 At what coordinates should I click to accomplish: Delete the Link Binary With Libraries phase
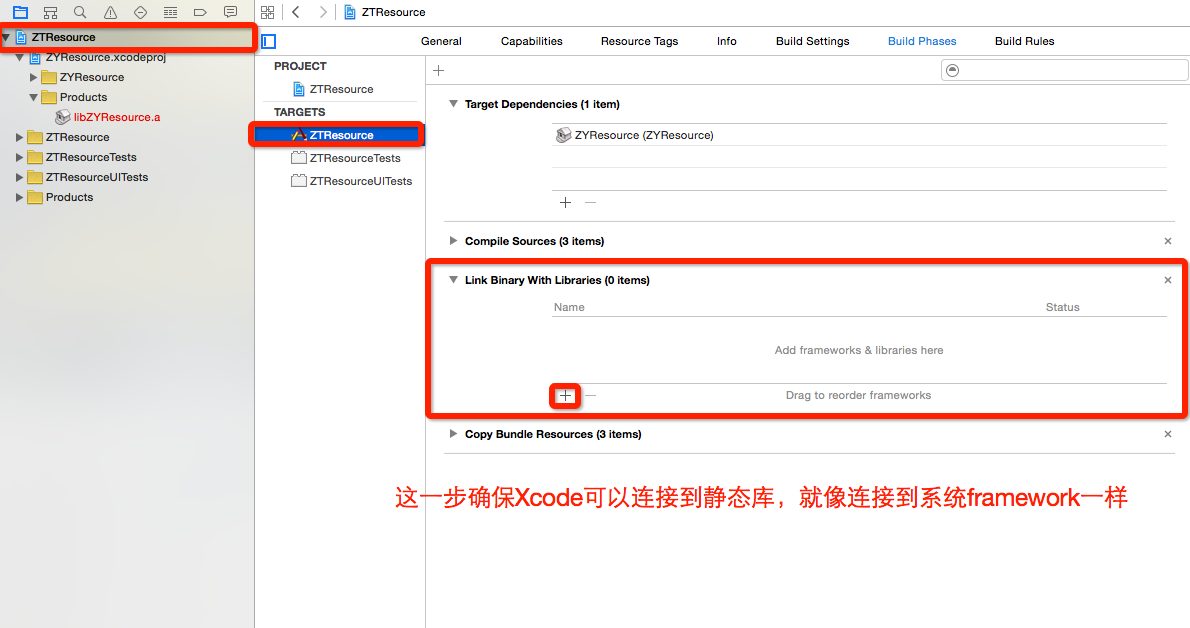coord(1168,280)
